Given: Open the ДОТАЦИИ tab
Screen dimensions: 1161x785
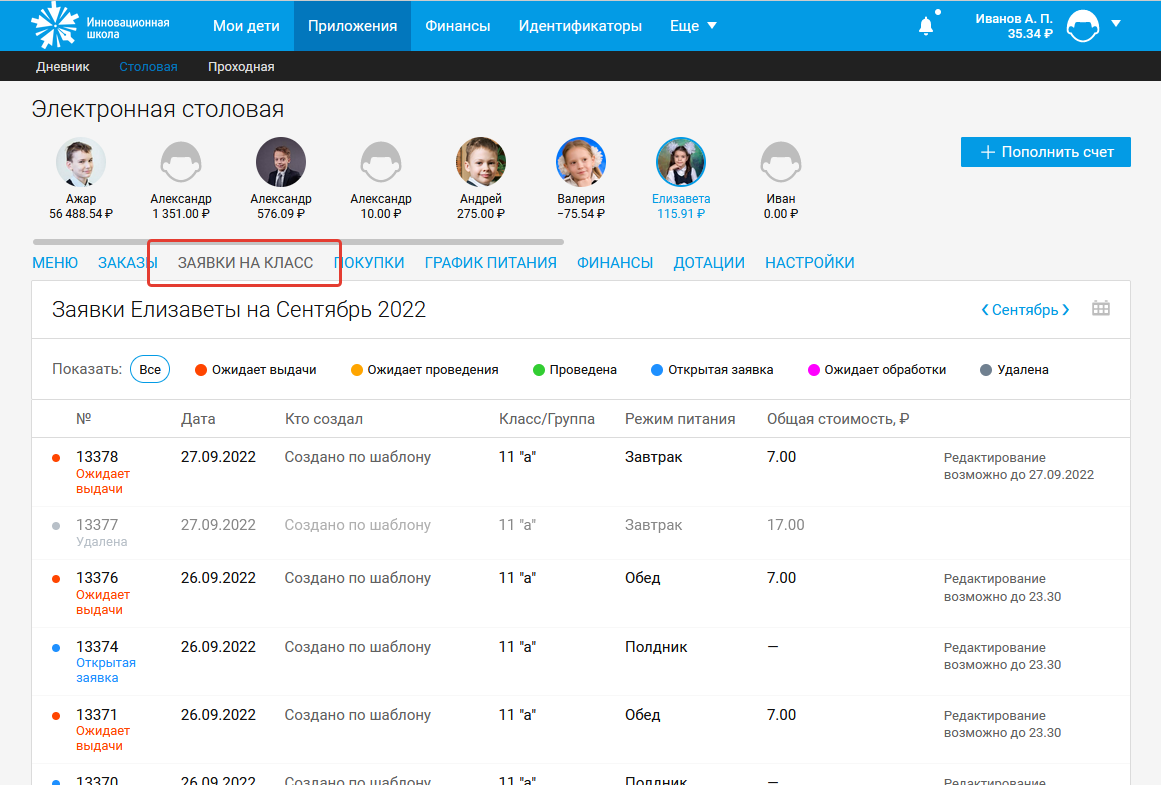Looking at the screenshot, I should tap(709, 263).
